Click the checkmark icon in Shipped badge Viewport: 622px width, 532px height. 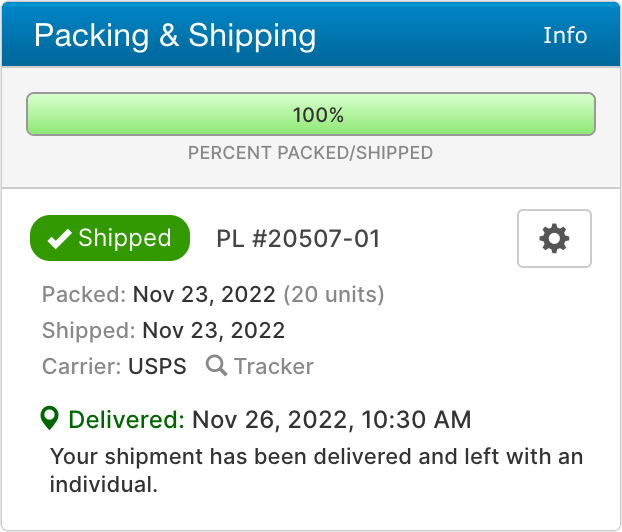pyautogui.click(x=60, y=239)
